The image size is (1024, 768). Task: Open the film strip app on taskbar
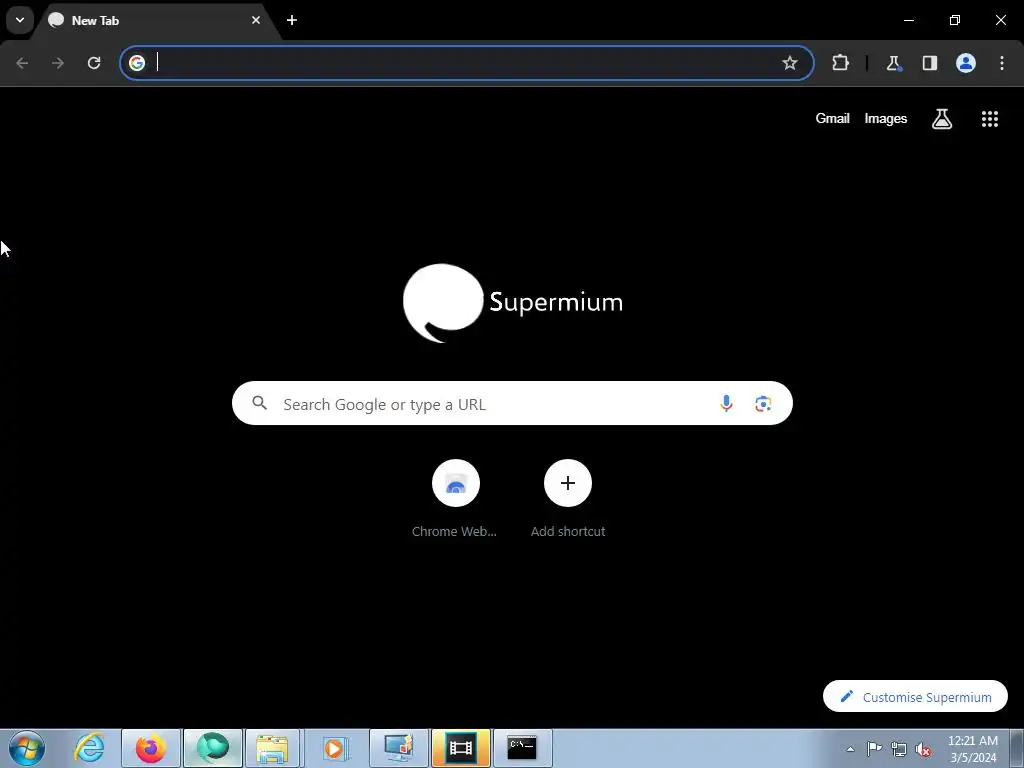pos(460,748)
